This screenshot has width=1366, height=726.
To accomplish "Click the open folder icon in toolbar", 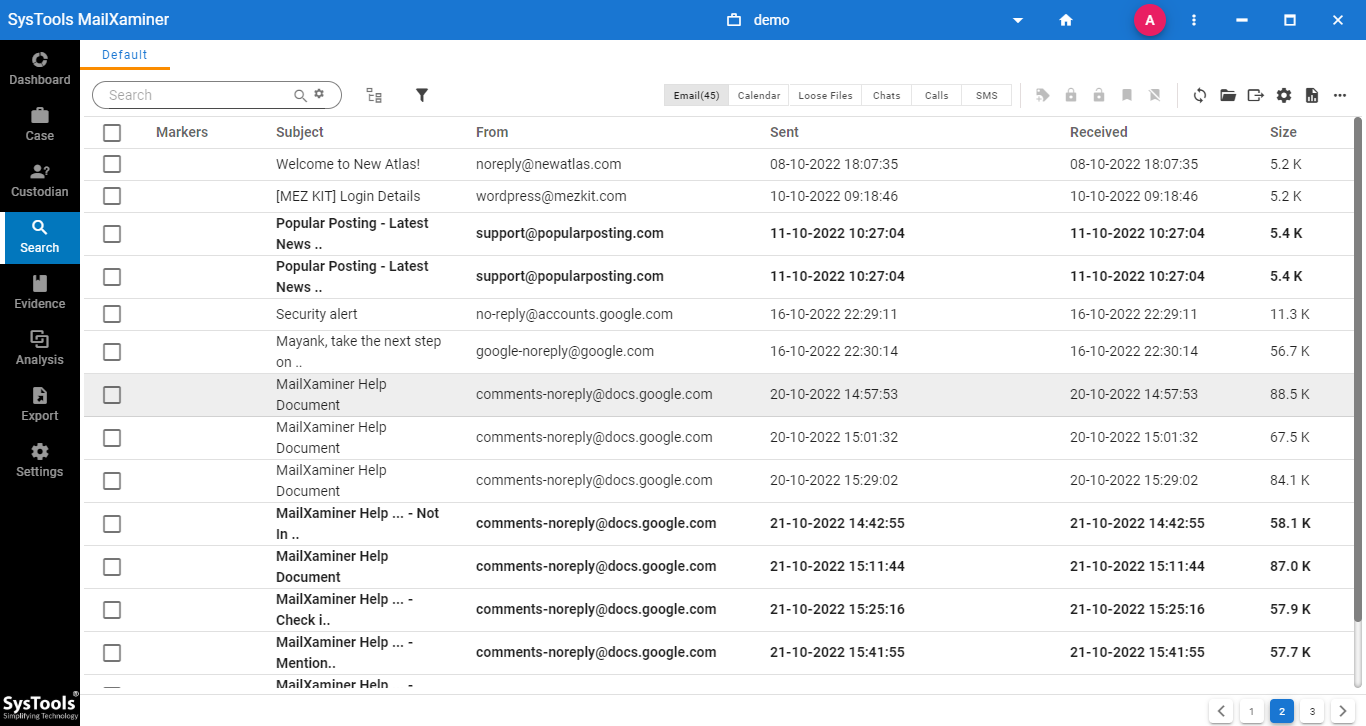I will [1228, 95].
